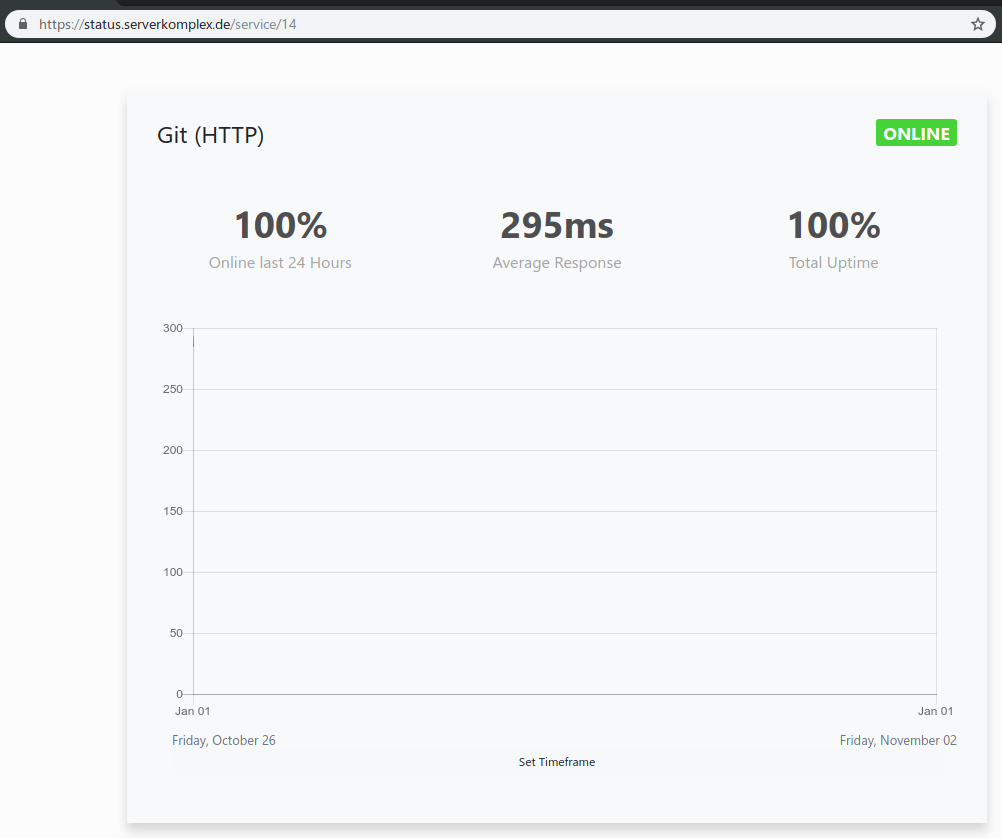Click the HTTPS padlock security icon

click(x=23, y=23)
